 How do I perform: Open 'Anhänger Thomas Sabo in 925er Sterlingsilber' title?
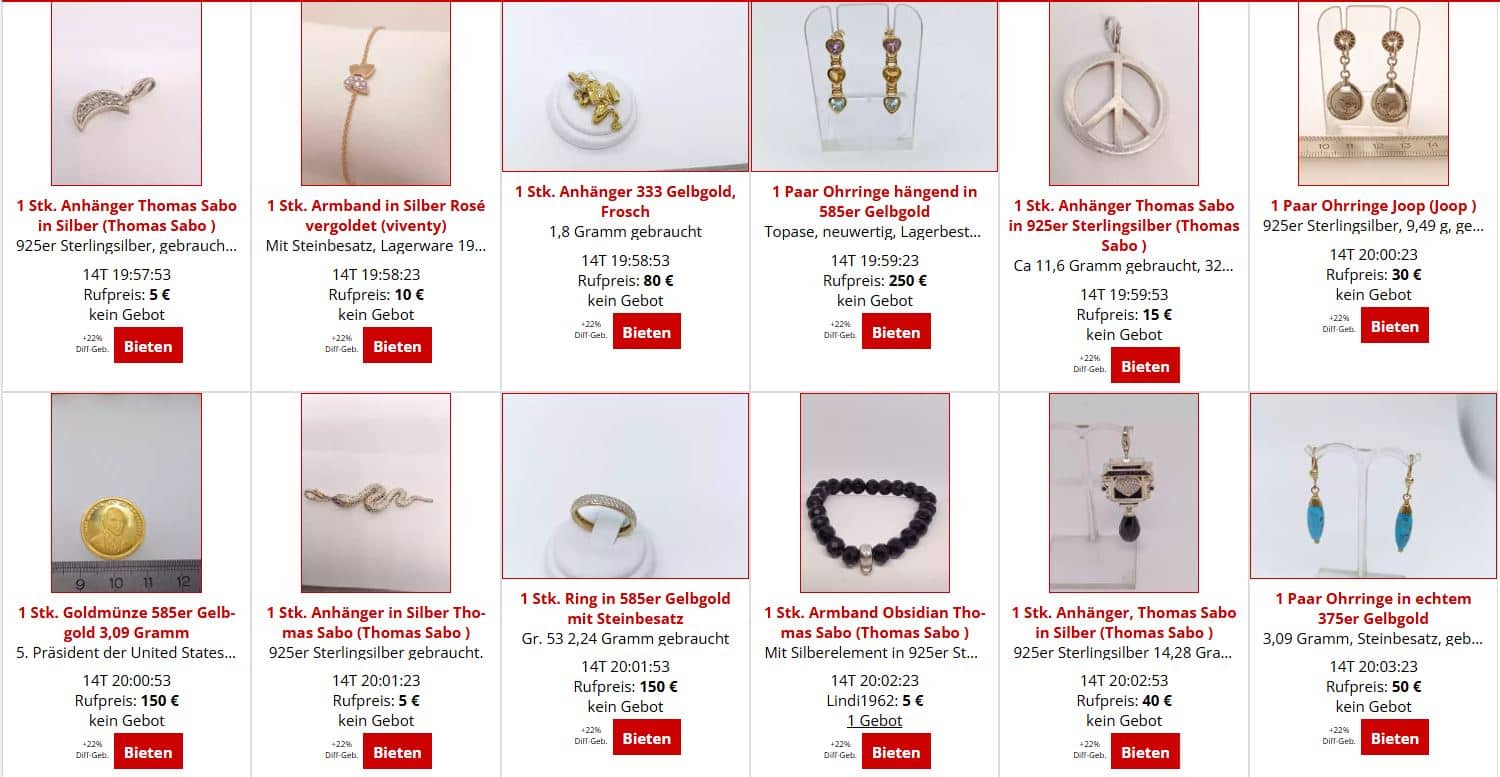click(1124, 225)
